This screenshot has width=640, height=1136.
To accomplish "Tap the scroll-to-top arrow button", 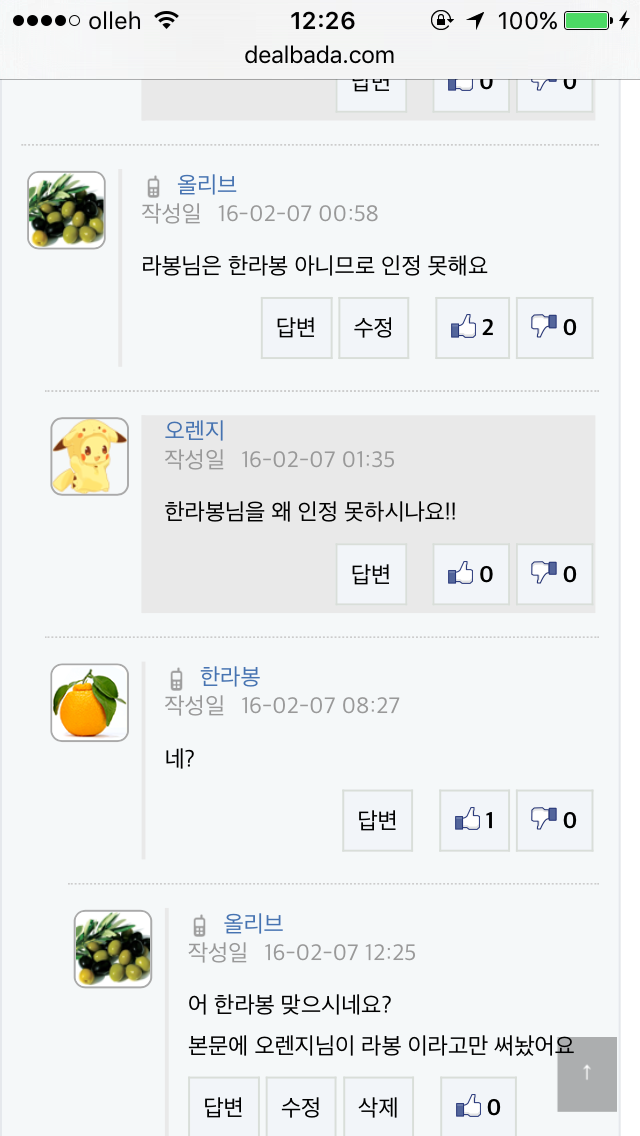I will click(587, 1073).
